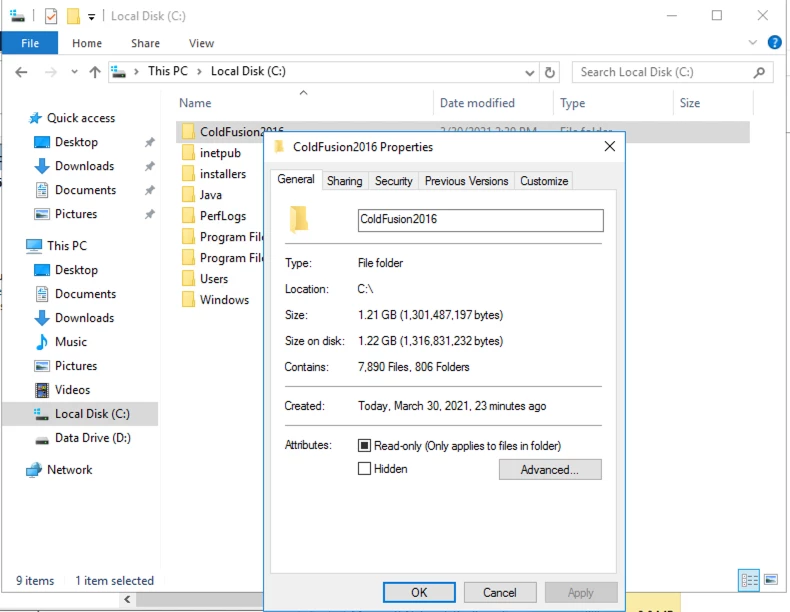This screenshot has width=790, height=612.
Task: Select the Java folder
Action: (x=210, y=195)
